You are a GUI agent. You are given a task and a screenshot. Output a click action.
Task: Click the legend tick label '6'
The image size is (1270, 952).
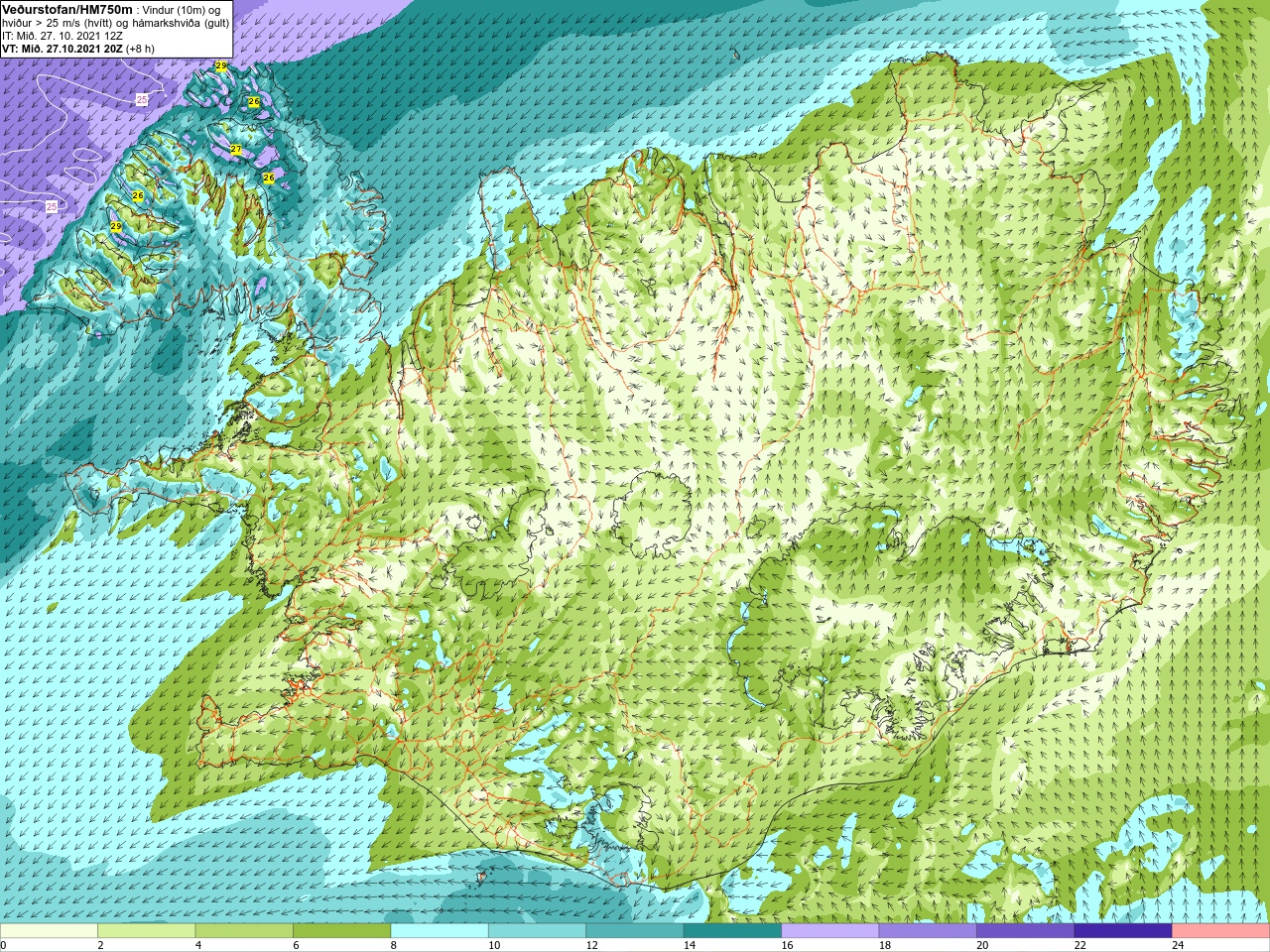coord(296,945)
